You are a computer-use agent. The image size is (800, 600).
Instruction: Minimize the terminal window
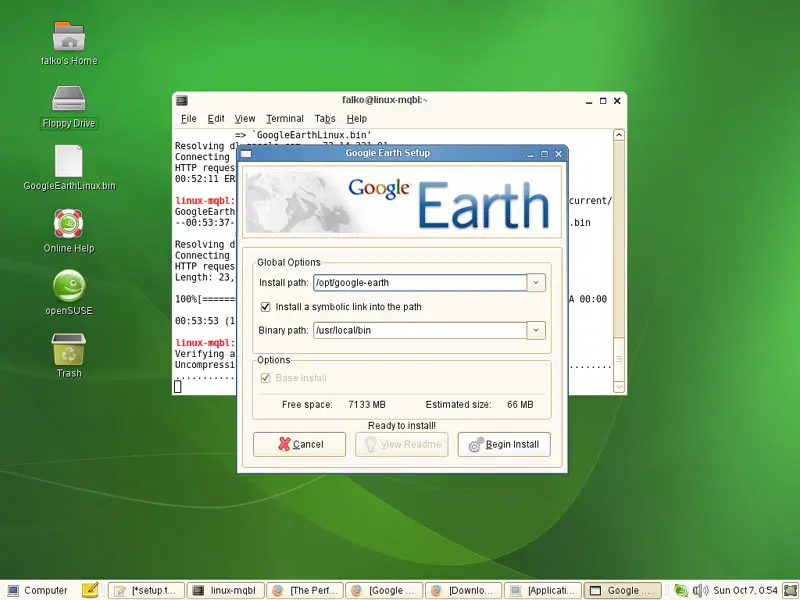(589, 101)
